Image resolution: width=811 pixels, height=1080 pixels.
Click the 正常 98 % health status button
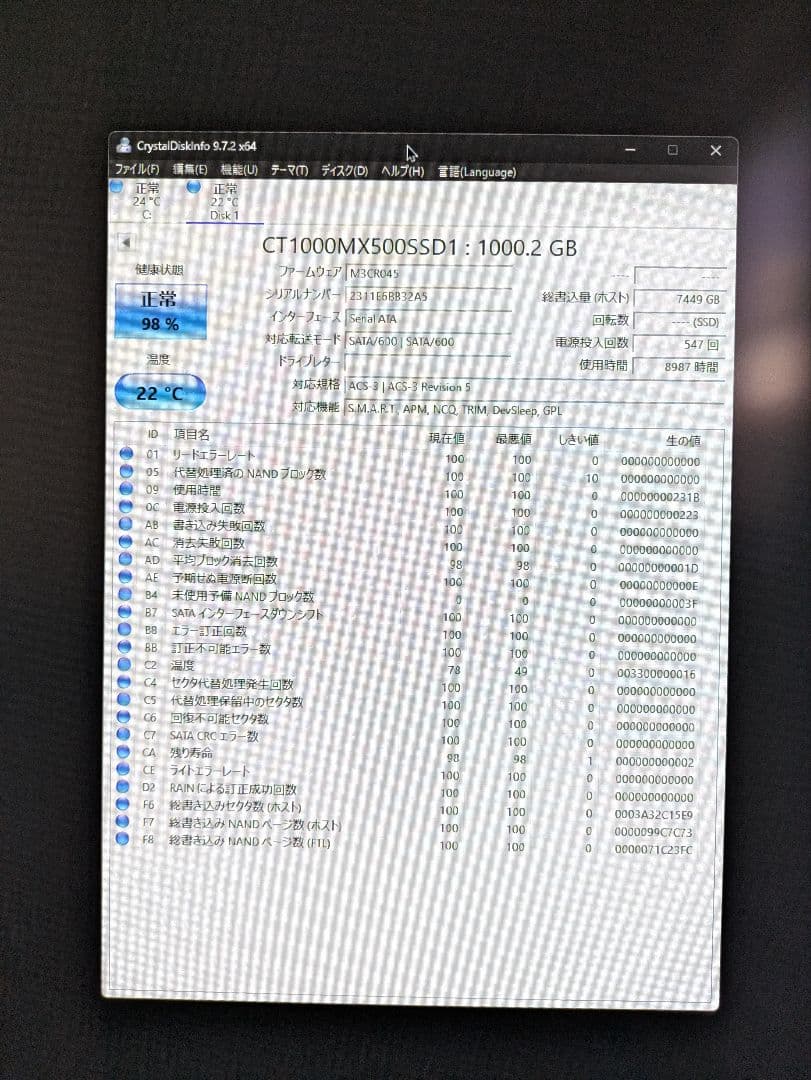(x=161, y=311)
